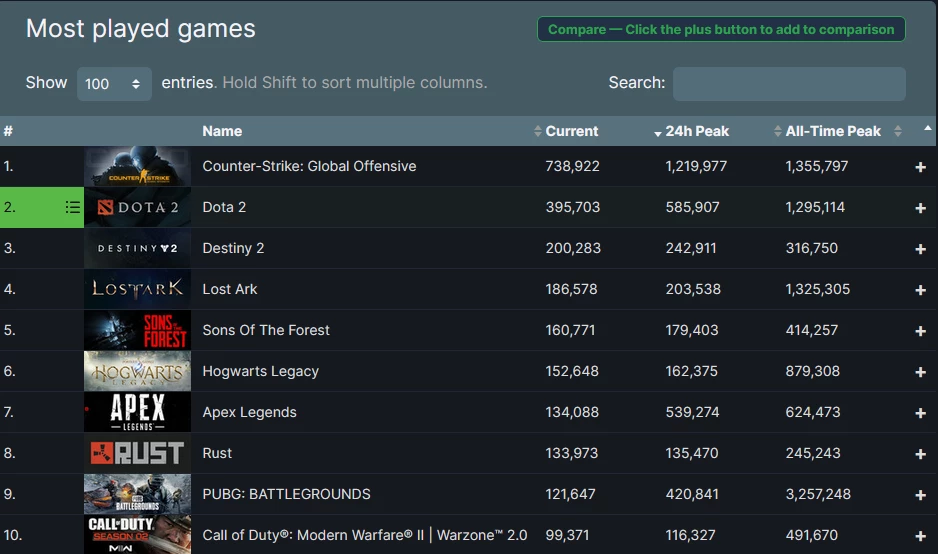
Task: Select 24h peak value 585,907
Action: [693, 207]
